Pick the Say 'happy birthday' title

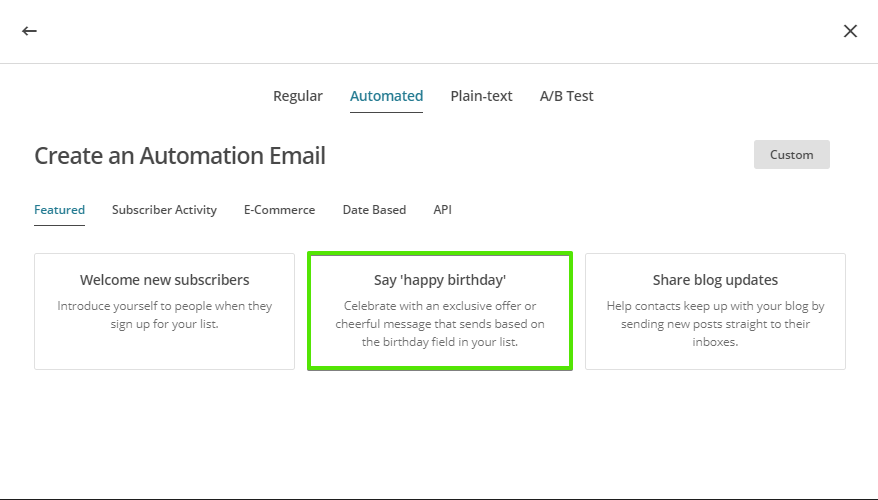click(x=440, y=280)
